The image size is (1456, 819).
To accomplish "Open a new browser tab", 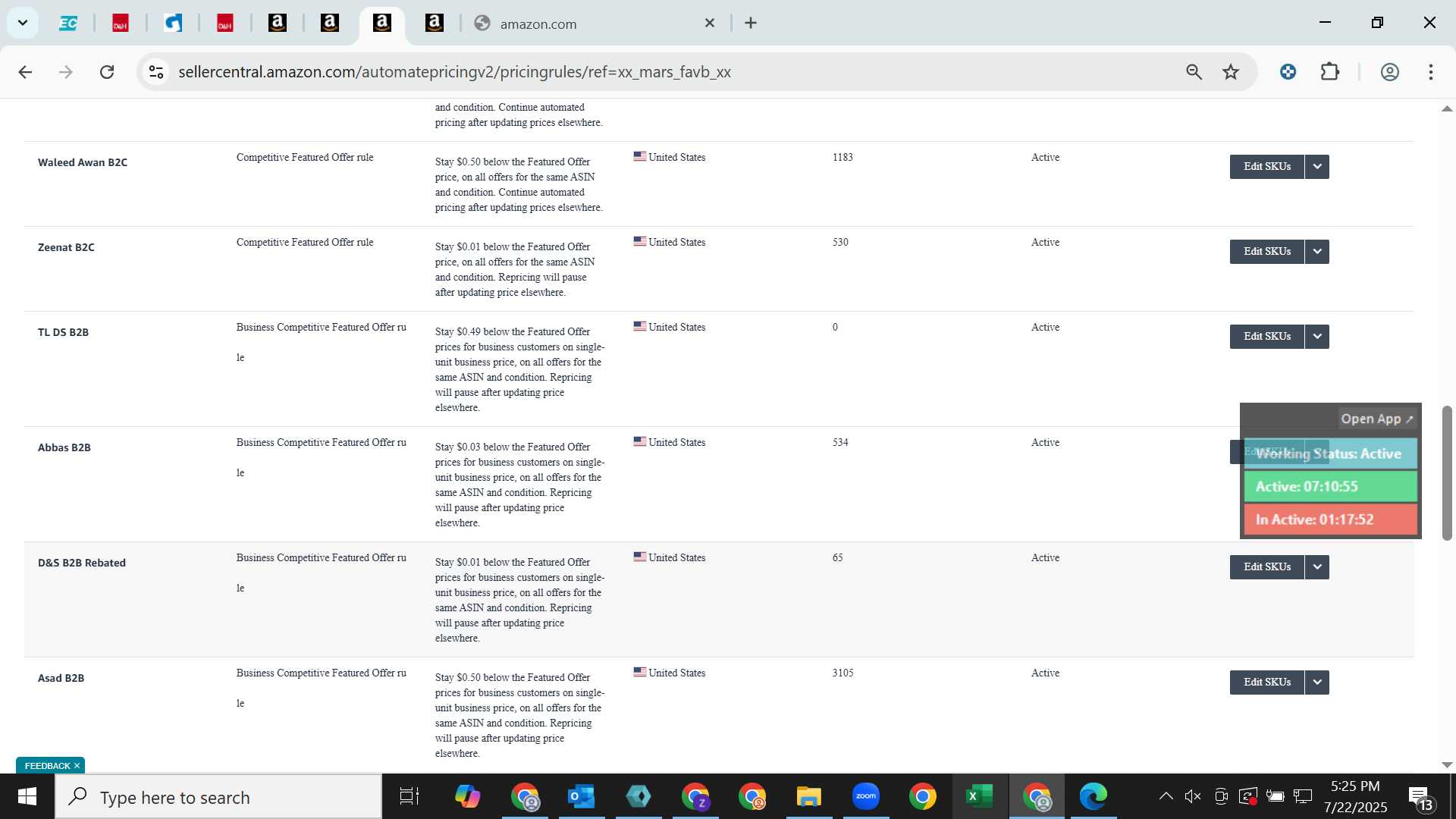I will point(751,24).
